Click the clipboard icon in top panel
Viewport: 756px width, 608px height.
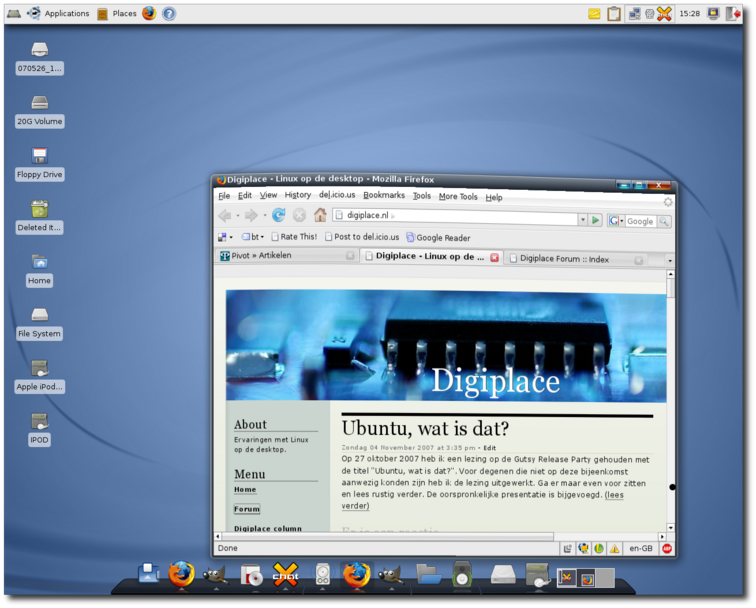(x=614, y=14)
